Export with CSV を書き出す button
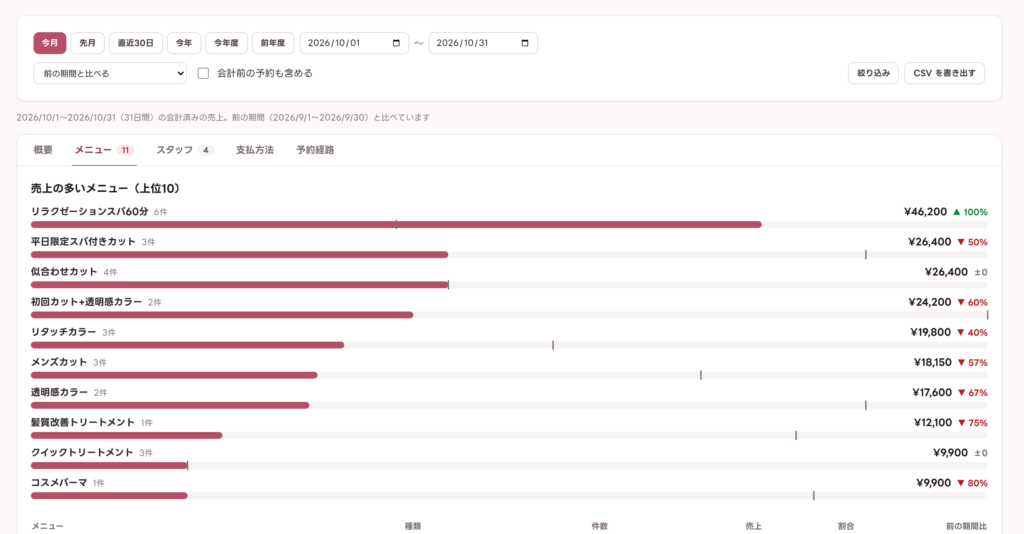Screen dimensions: 1024x534 pyautogui.click(x=944, y=73)
